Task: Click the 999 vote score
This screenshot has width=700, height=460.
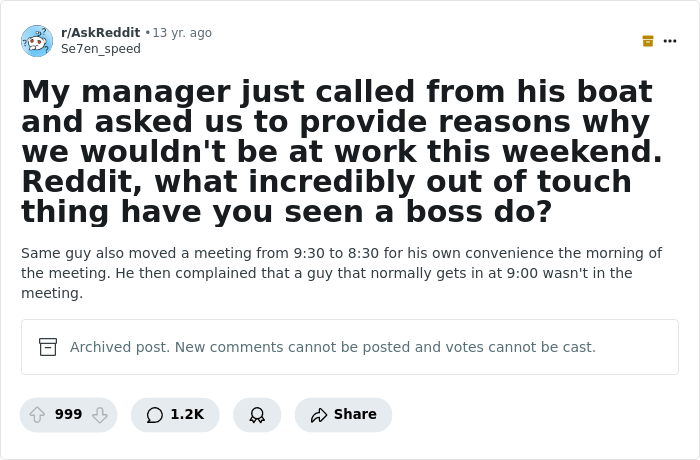Action: [x=68, y=414]
